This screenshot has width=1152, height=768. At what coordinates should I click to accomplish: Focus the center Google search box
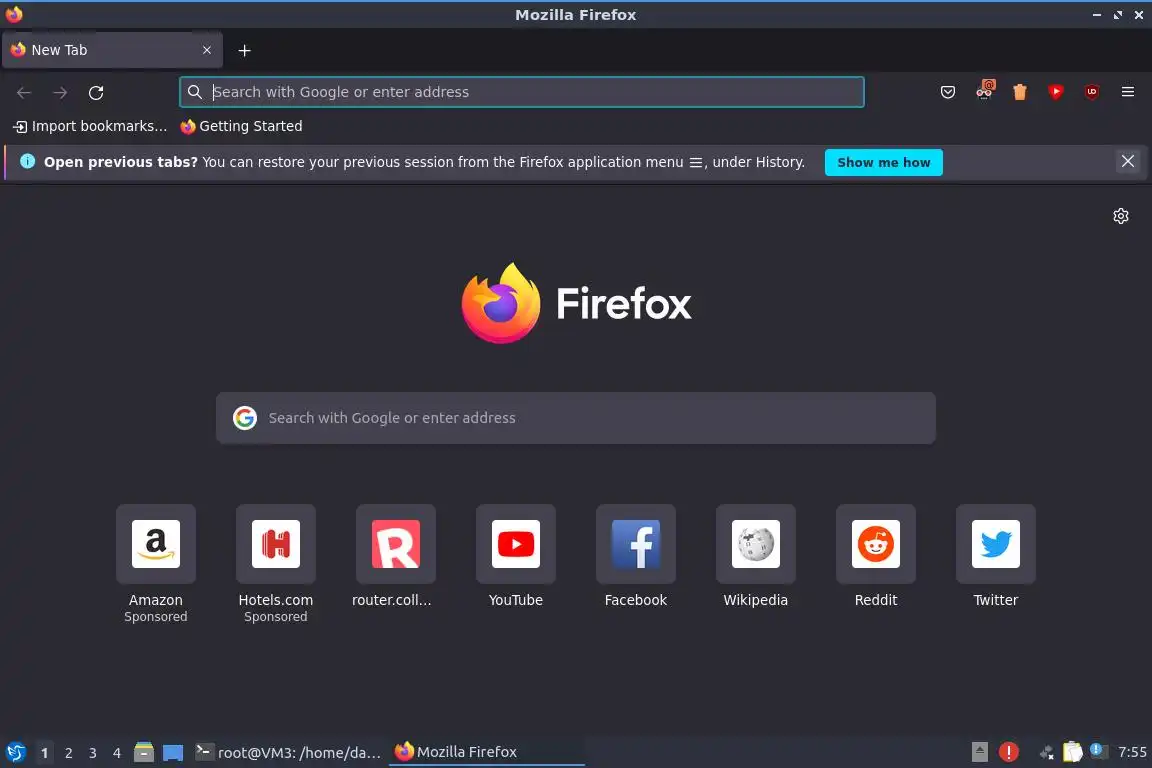575,417
